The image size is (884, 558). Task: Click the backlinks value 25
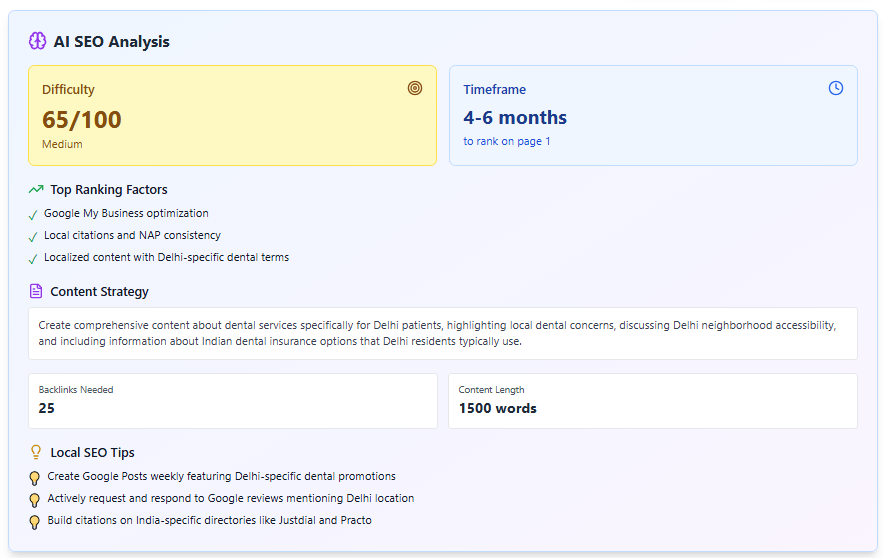point(46,408)
